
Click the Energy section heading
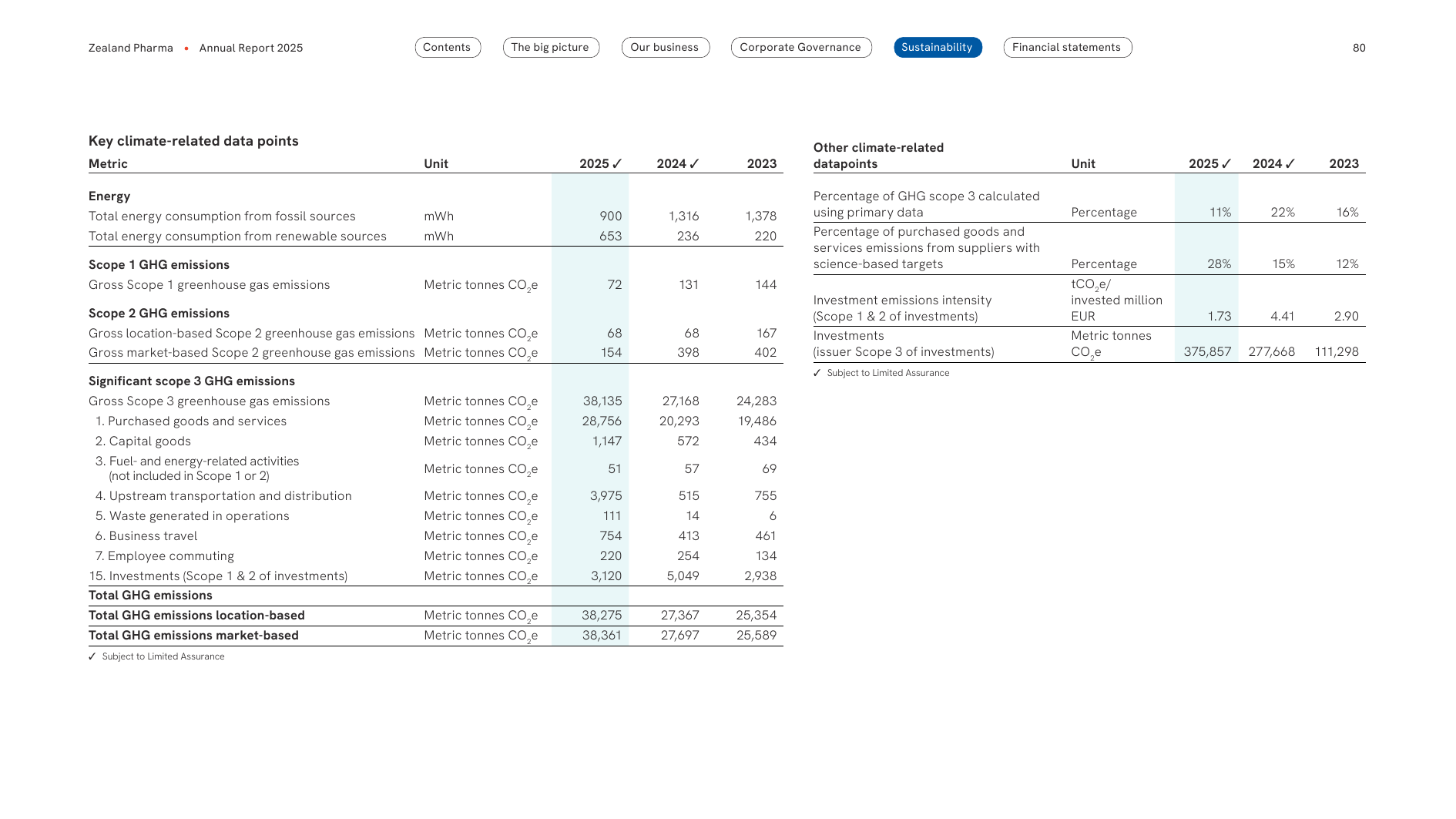pos(109,196)
